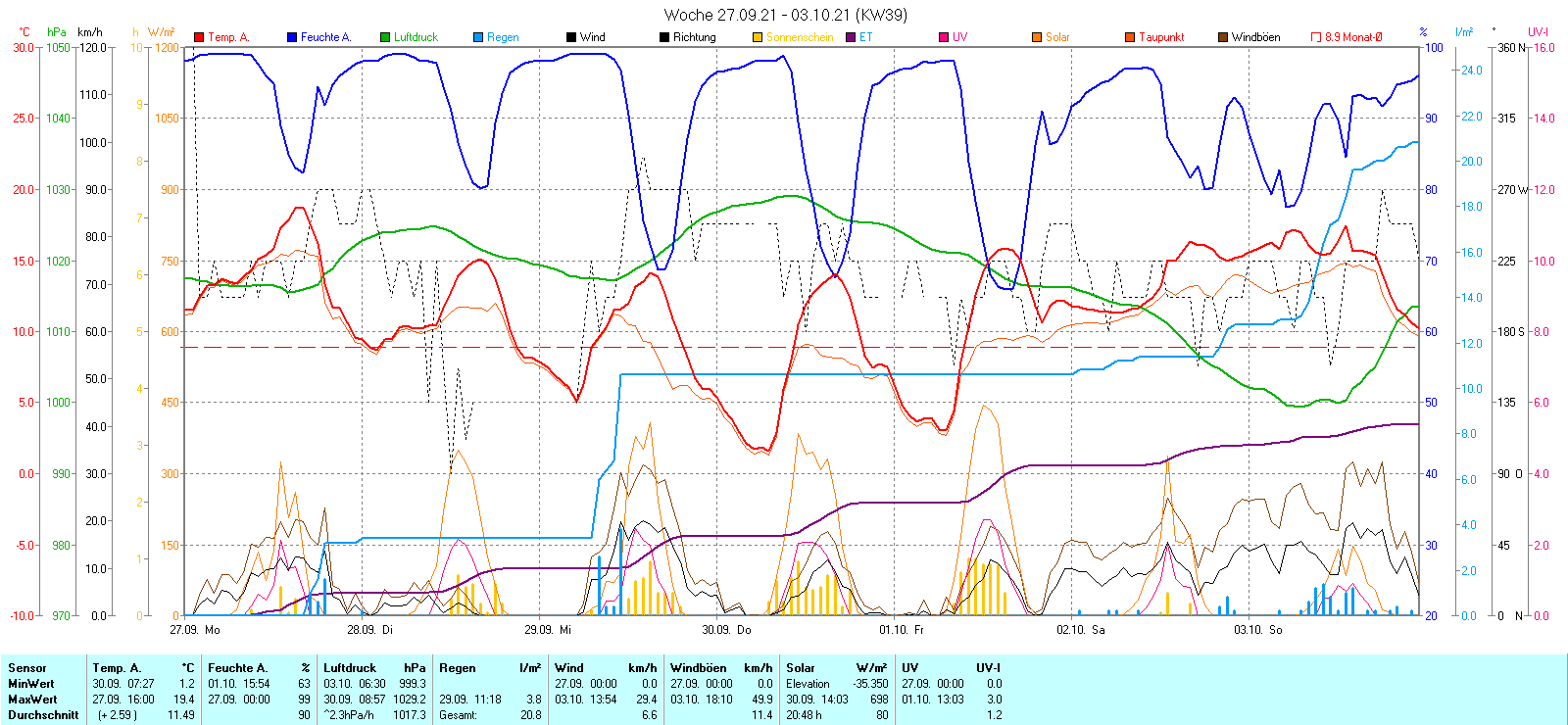Click the 'l/m²' axis unit at top right
This screenshot has width=1568, height=725.
click(1464, 32)
